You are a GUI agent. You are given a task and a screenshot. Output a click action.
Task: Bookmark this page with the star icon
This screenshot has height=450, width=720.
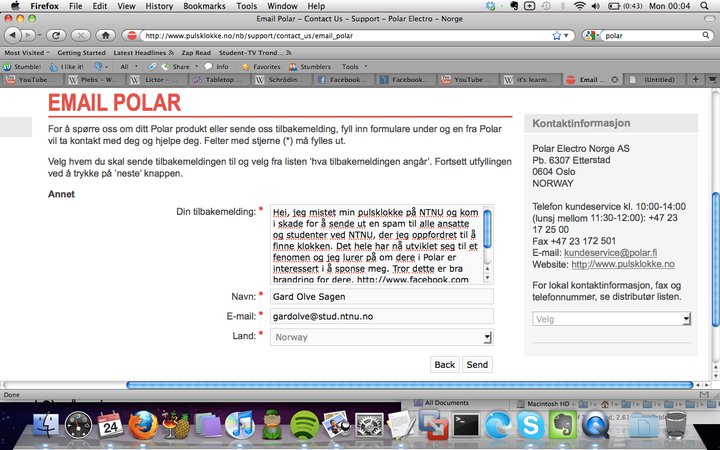(557, 35)
